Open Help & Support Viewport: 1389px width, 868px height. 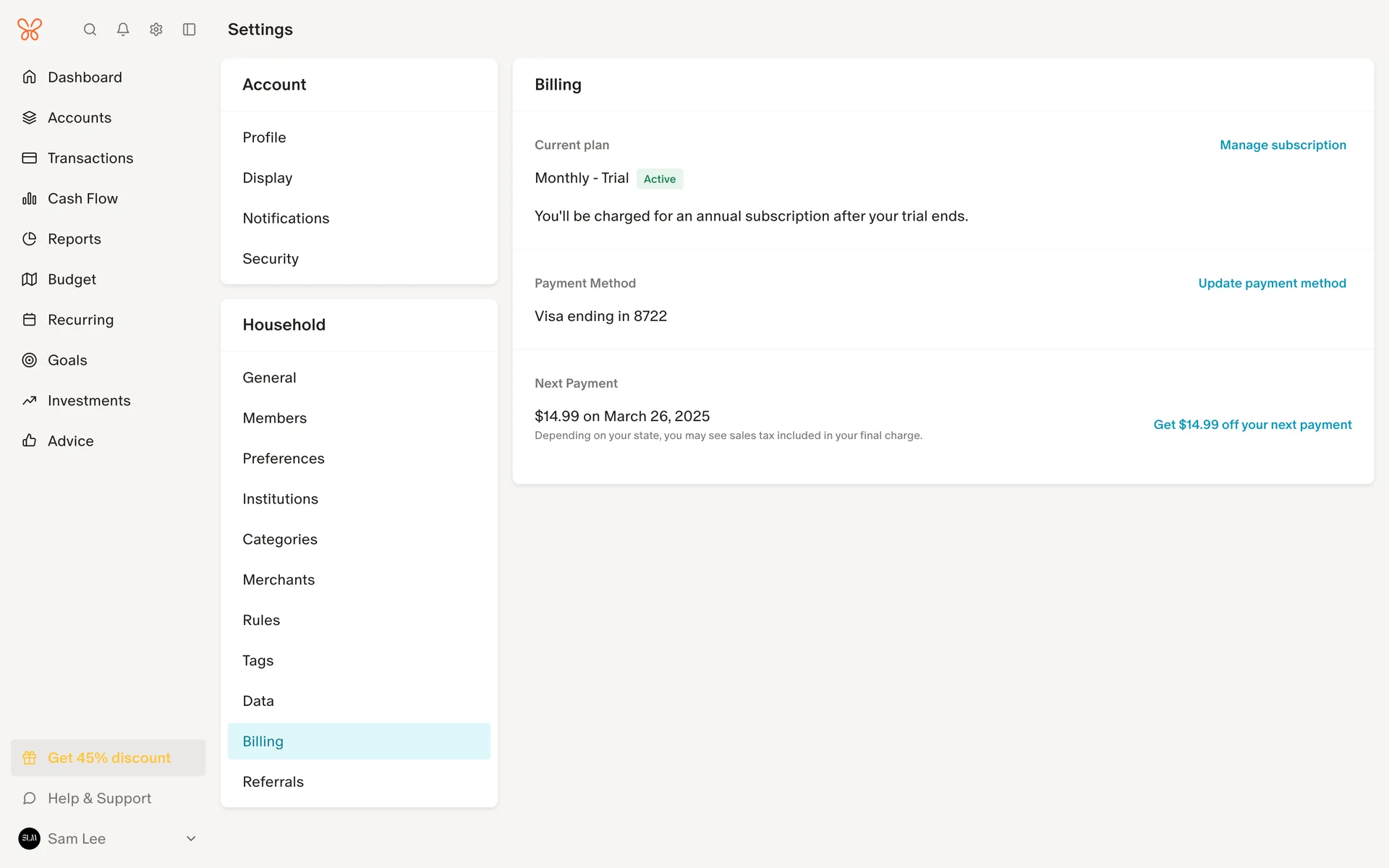pos(99,798)
